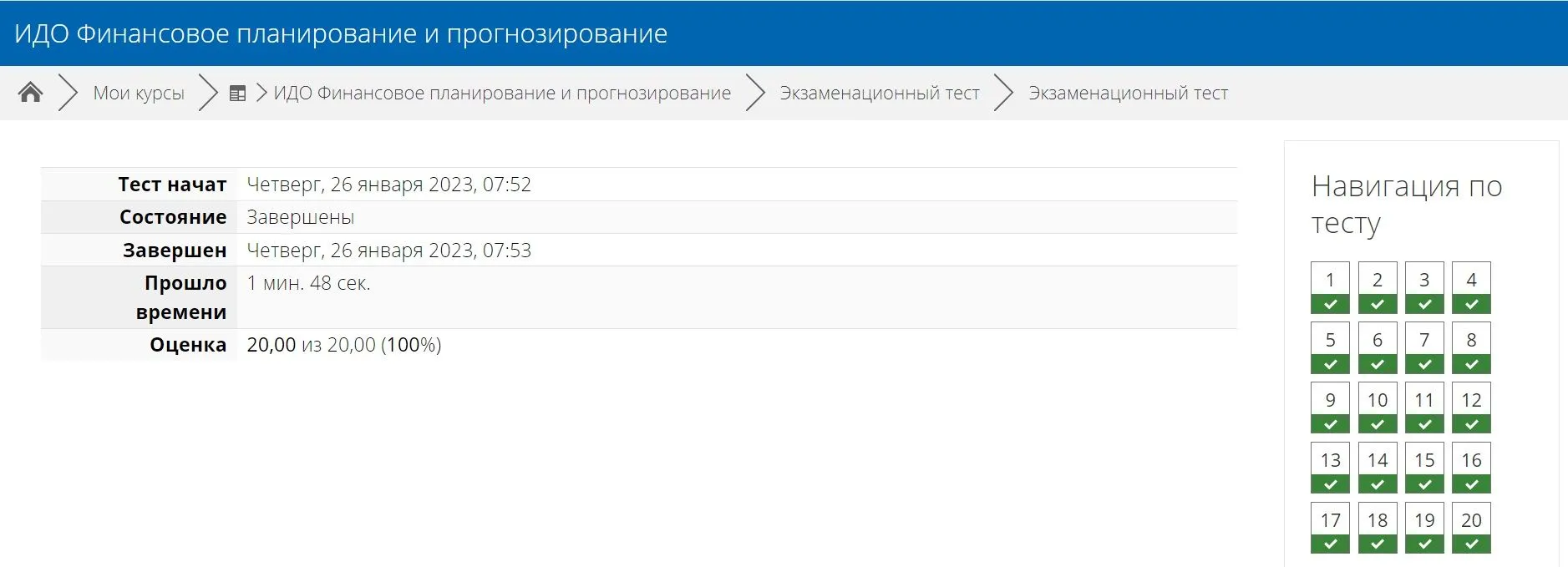Click the course title in blue header

coord(341,33)
